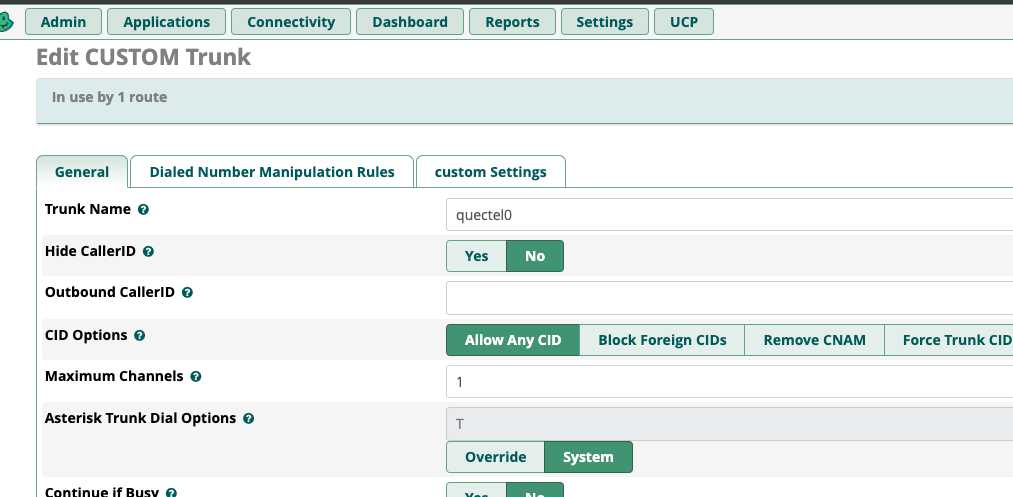Screen dimensions: 1013x497
Task: Open the Connectivity menu
Action: pos(291,21)
